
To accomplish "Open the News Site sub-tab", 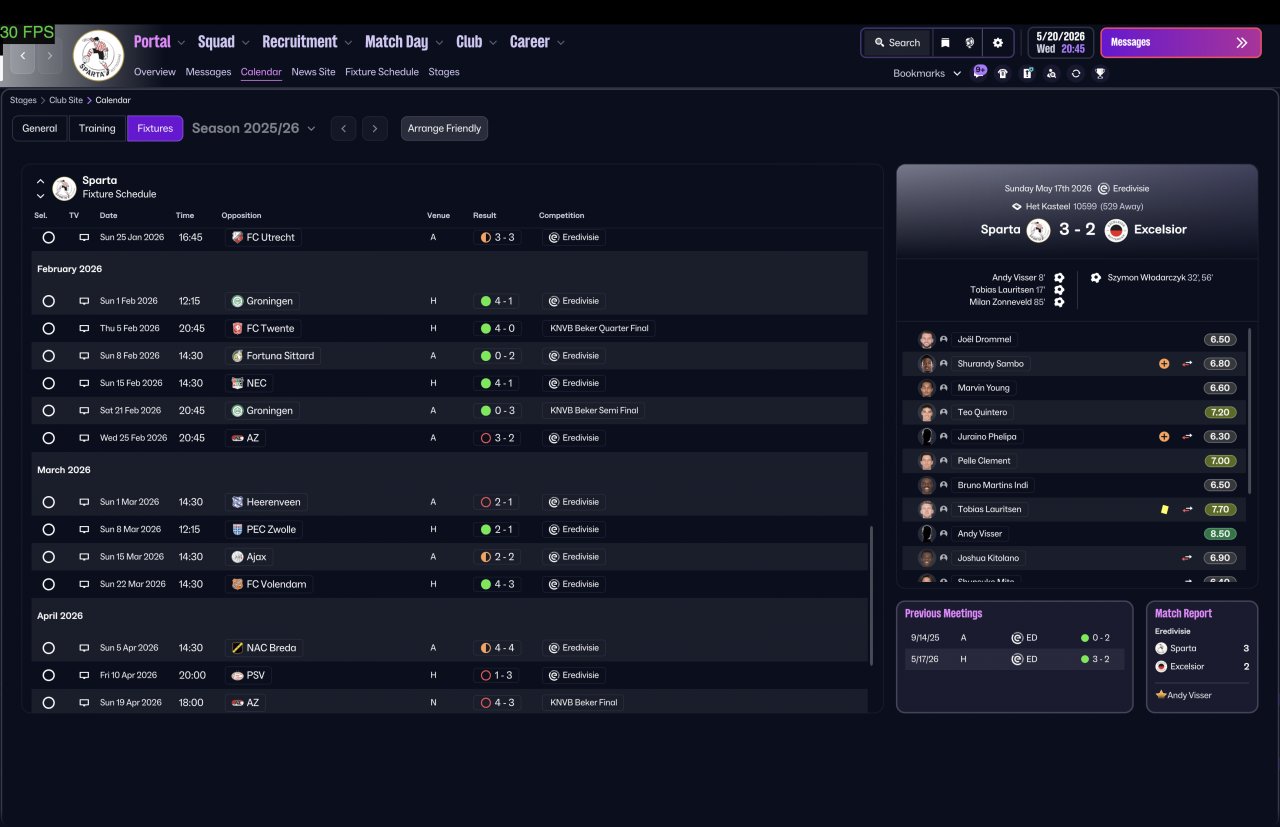I will click(313, 72).
